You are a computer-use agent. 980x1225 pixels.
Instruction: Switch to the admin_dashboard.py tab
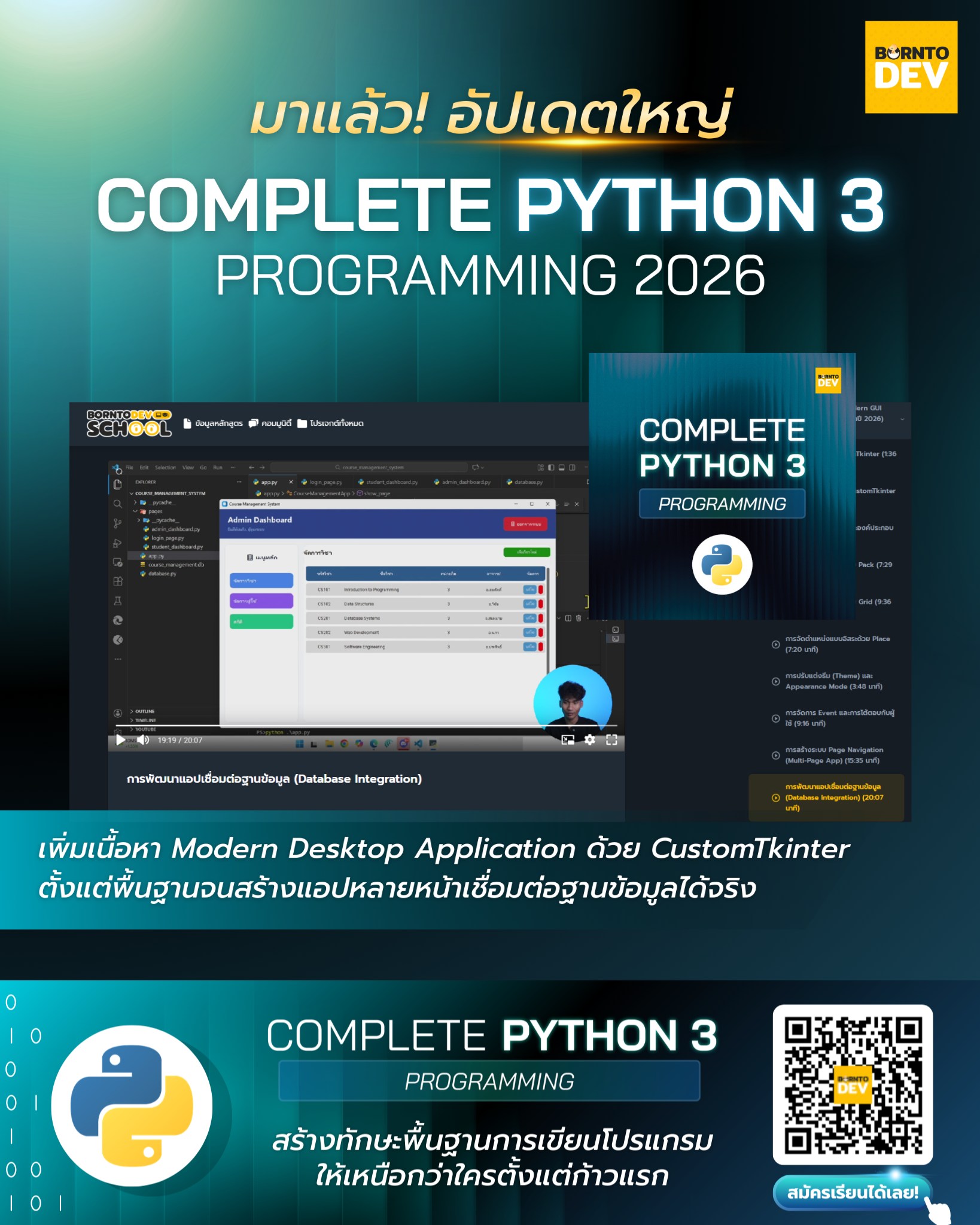462,482
